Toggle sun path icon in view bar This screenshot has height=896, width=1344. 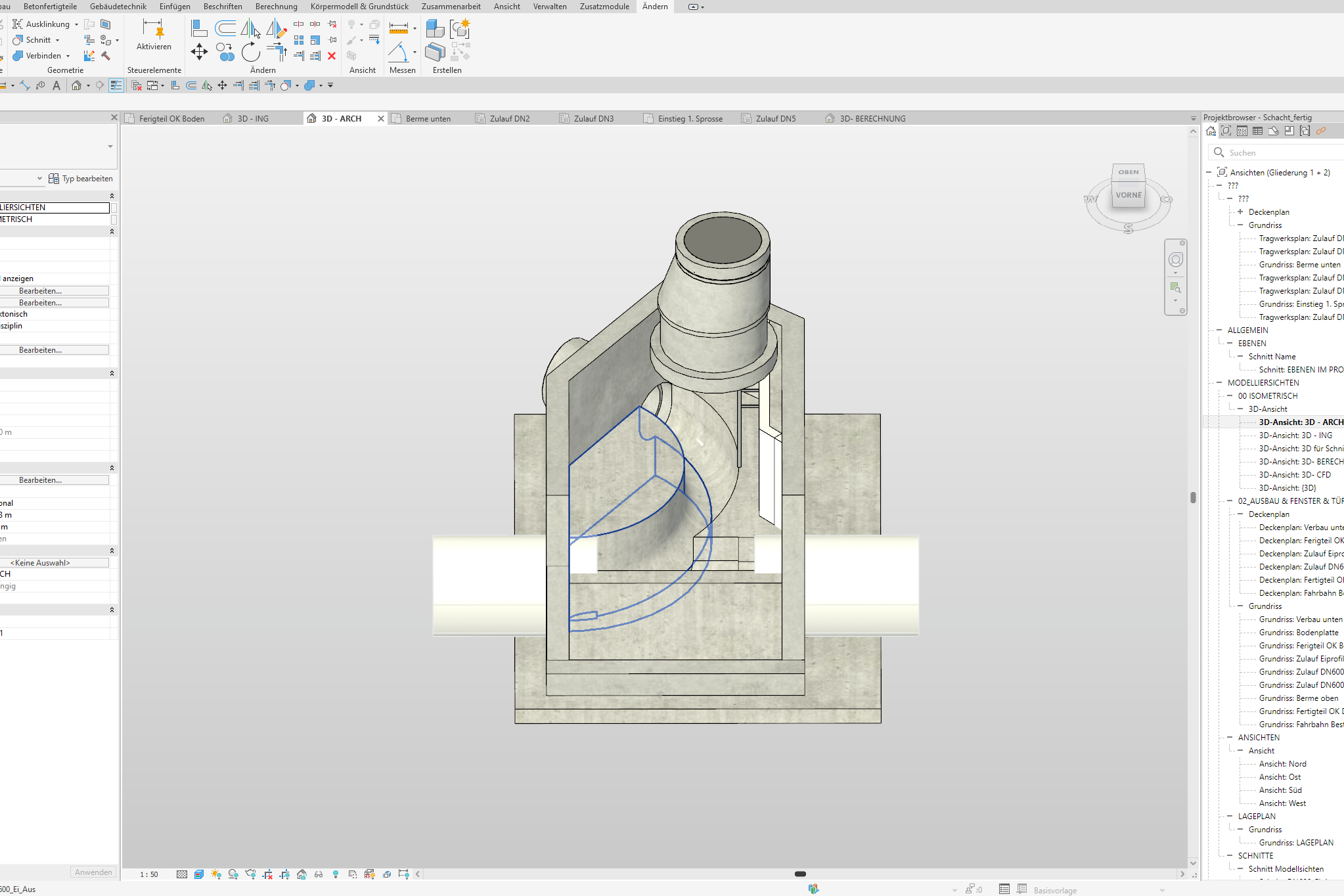(x=216, y=874)
